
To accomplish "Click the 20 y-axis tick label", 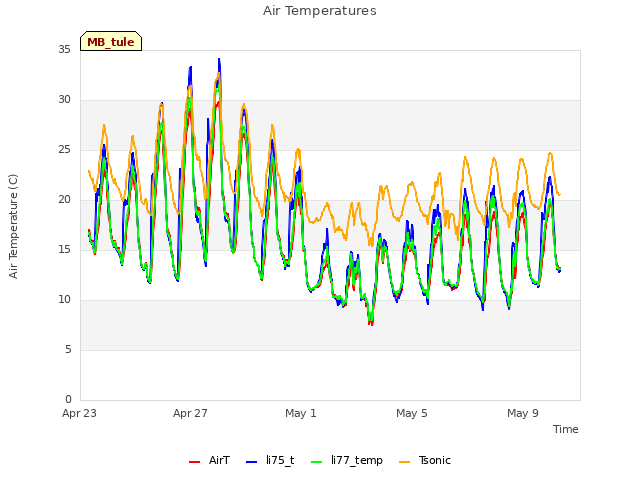I will 64,200.
